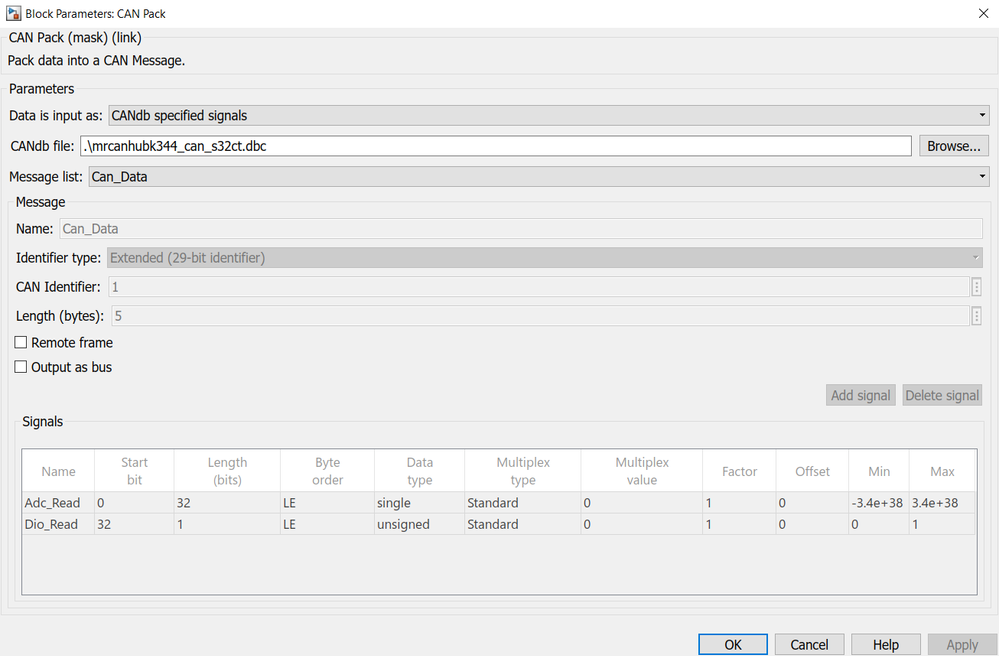Click the CANdb file path field
999x656 pixels.
(496, 146)
